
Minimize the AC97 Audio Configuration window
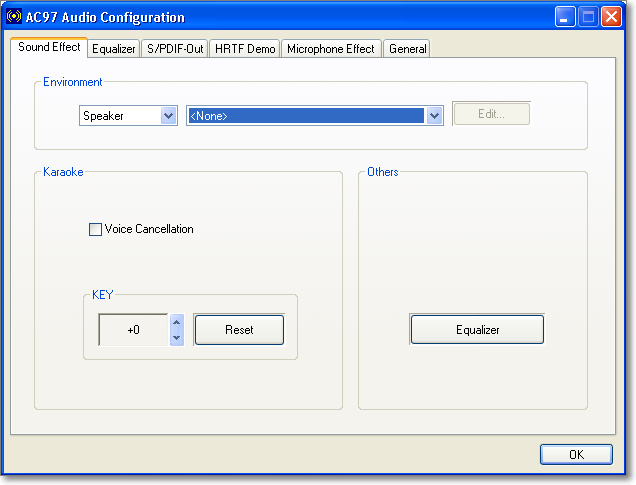[x=565, y=17]
